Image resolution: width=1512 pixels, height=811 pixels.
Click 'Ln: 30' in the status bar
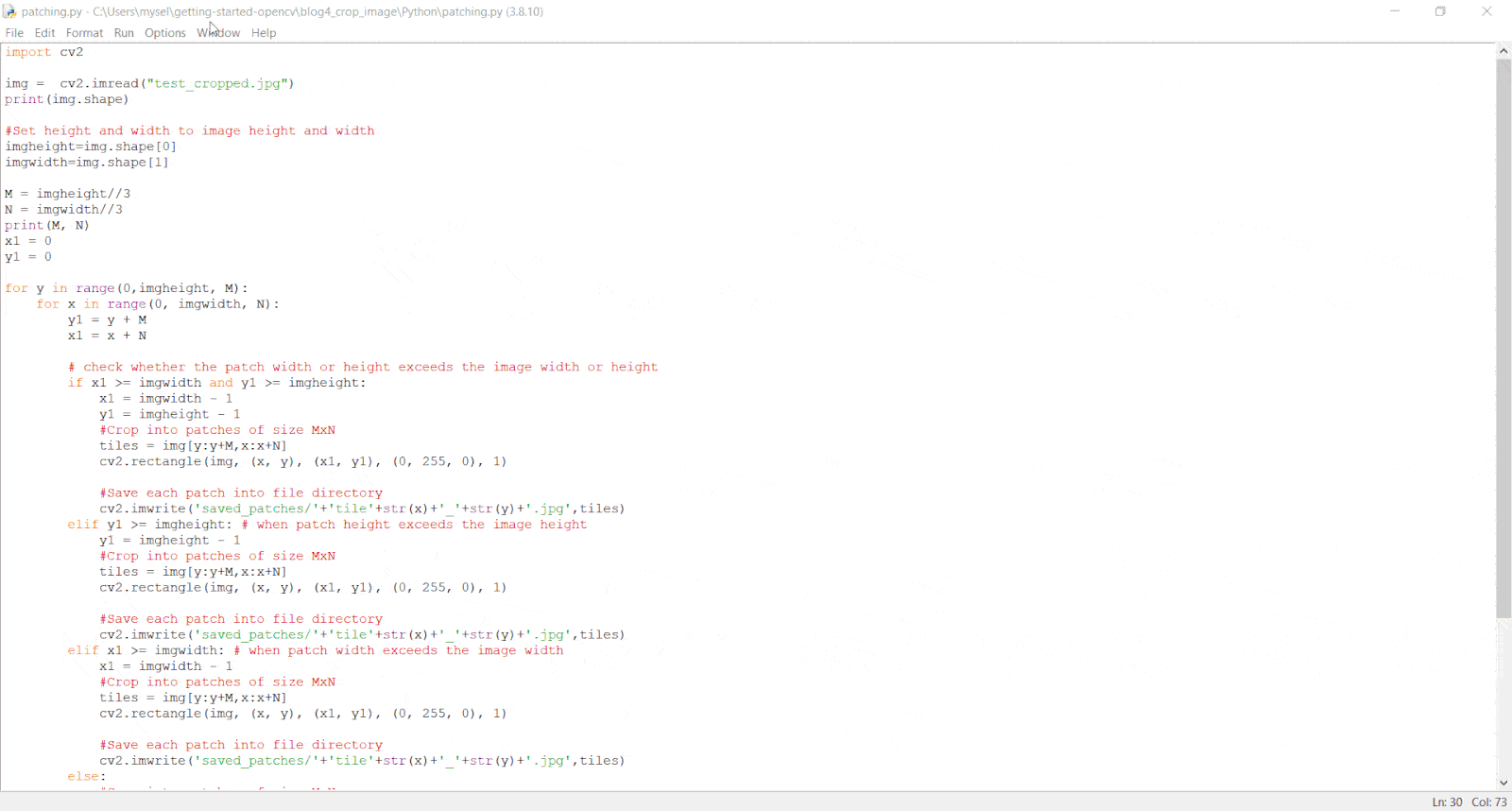[1447, 802]
